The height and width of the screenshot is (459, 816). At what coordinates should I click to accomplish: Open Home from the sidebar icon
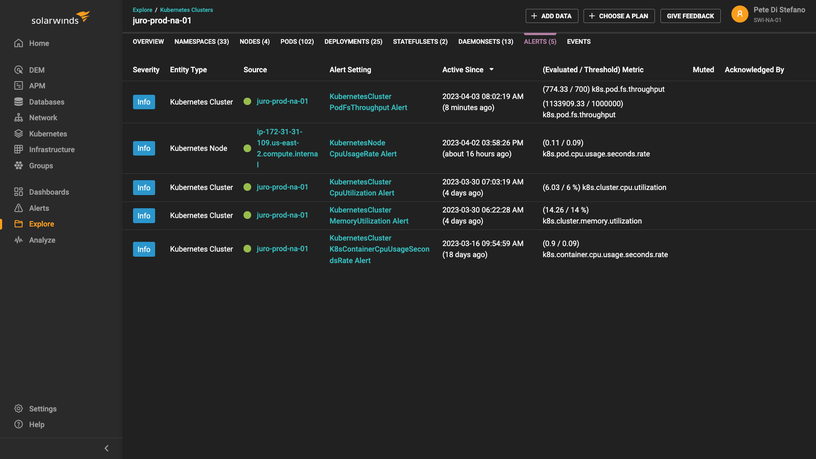point(19,43)
